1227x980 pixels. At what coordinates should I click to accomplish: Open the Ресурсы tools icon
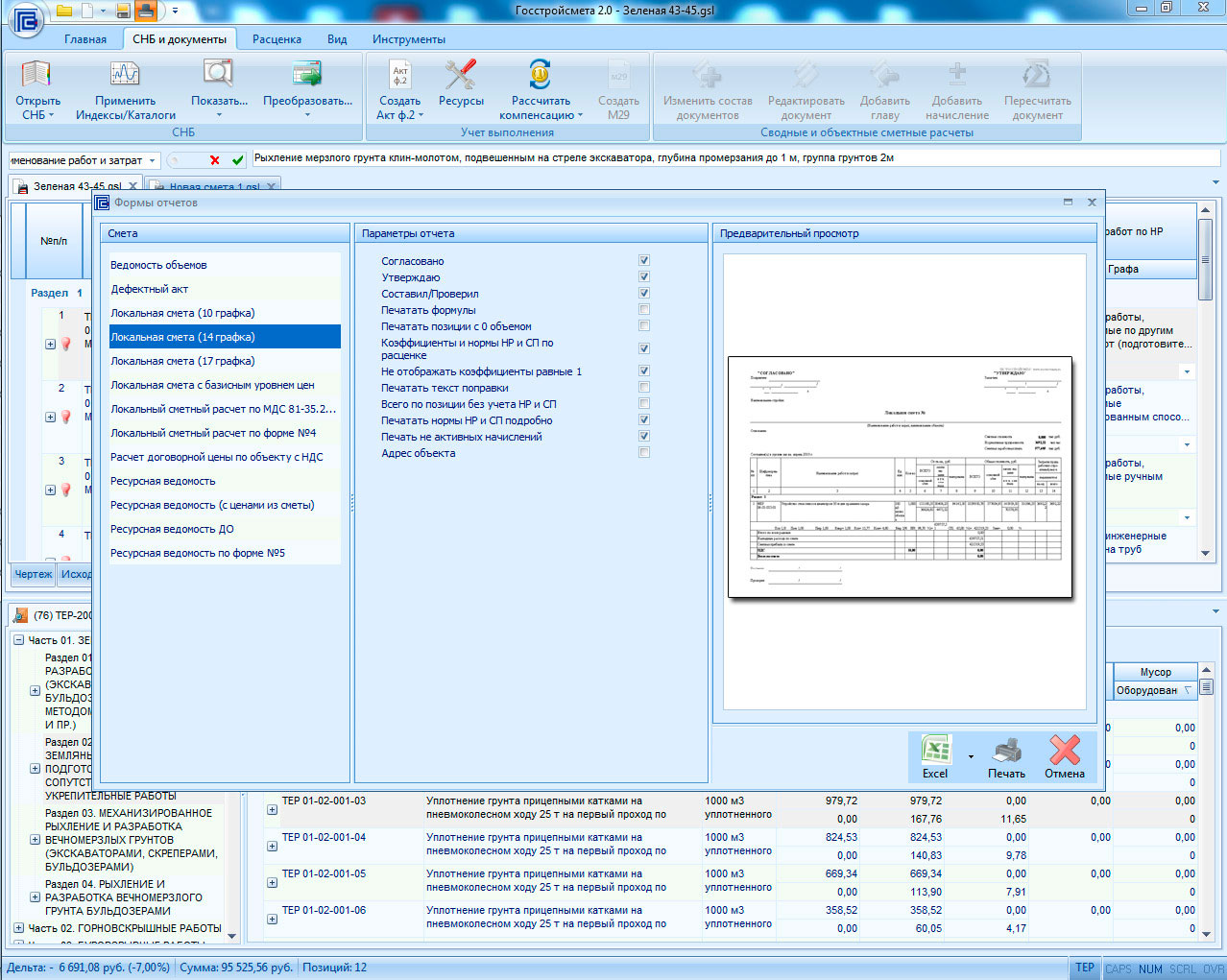[461, 77]
